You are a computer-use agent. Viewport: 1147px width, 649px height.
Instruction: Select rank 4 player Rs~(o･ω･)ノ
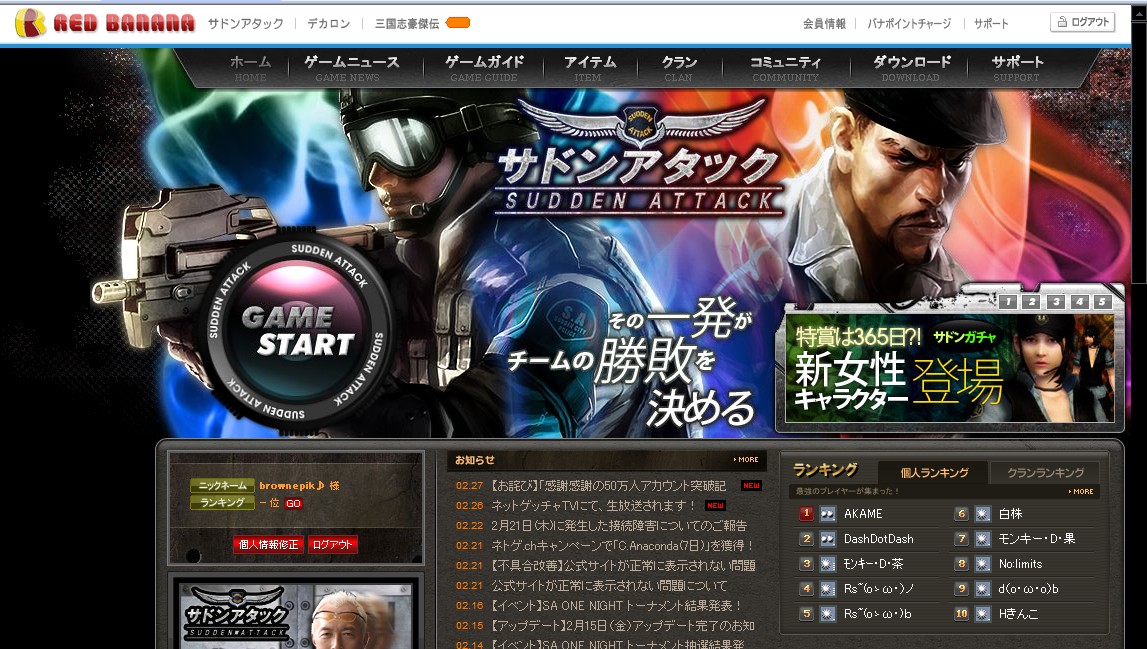point(879,588)
